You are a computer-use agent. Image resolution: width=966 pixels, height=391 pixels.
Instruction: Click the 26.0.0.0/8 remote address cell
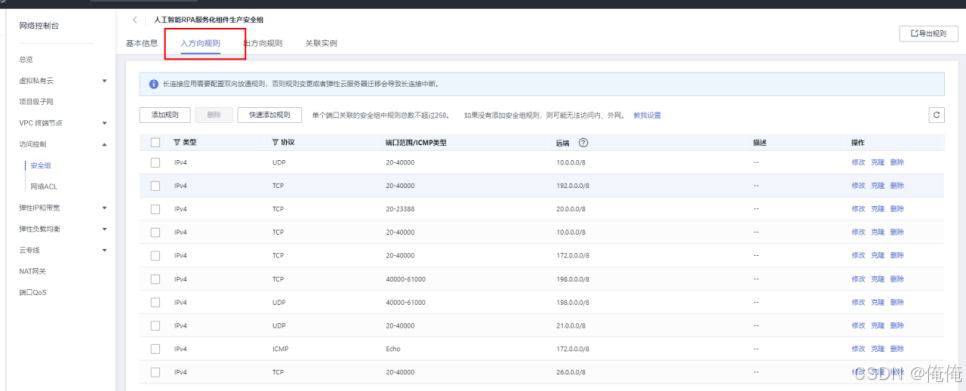point(570,372)
